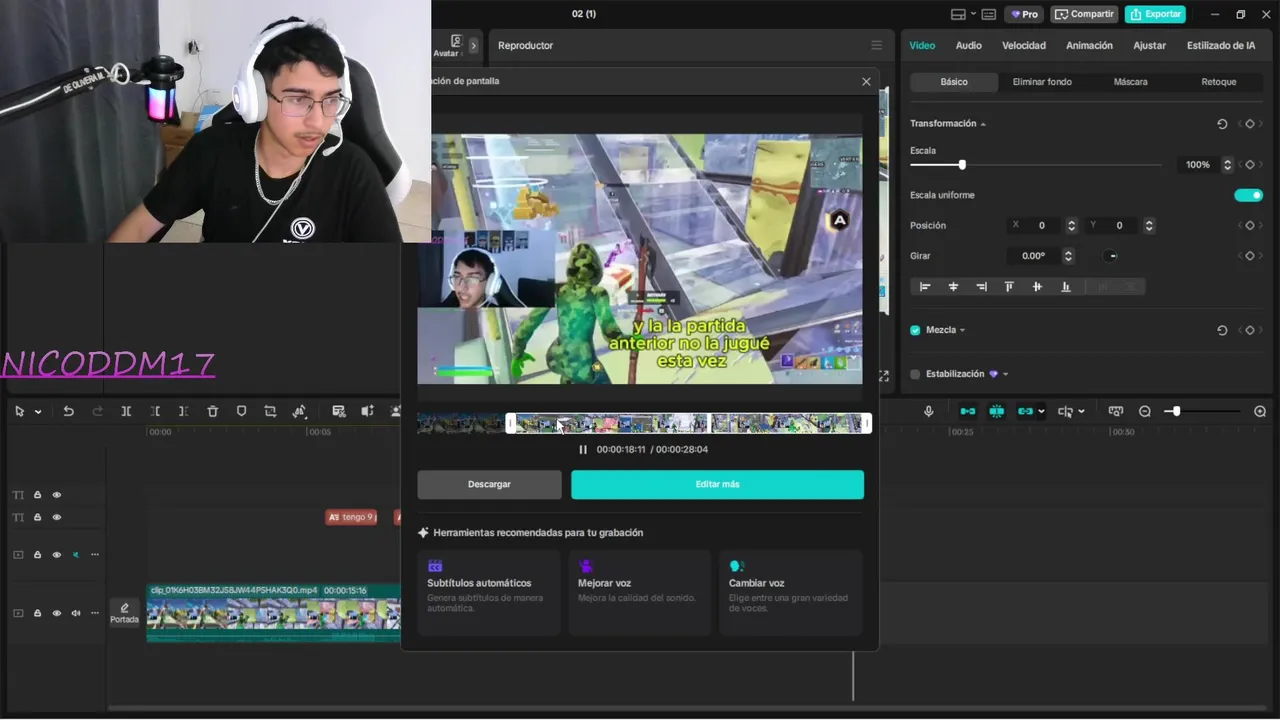The height and width of the screenshot is (720, 1280).
Task: Undo the last edit
Action: pos(68,411)
